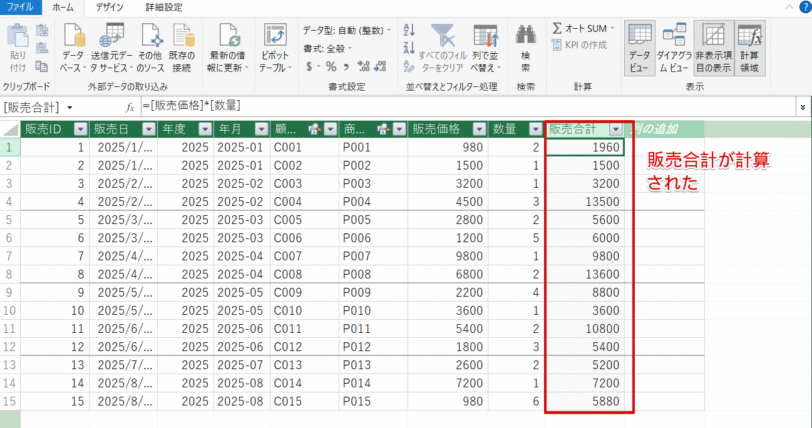Collapse the ribbon arrow
The image size is (812, 428).
[x=789, y=7]
